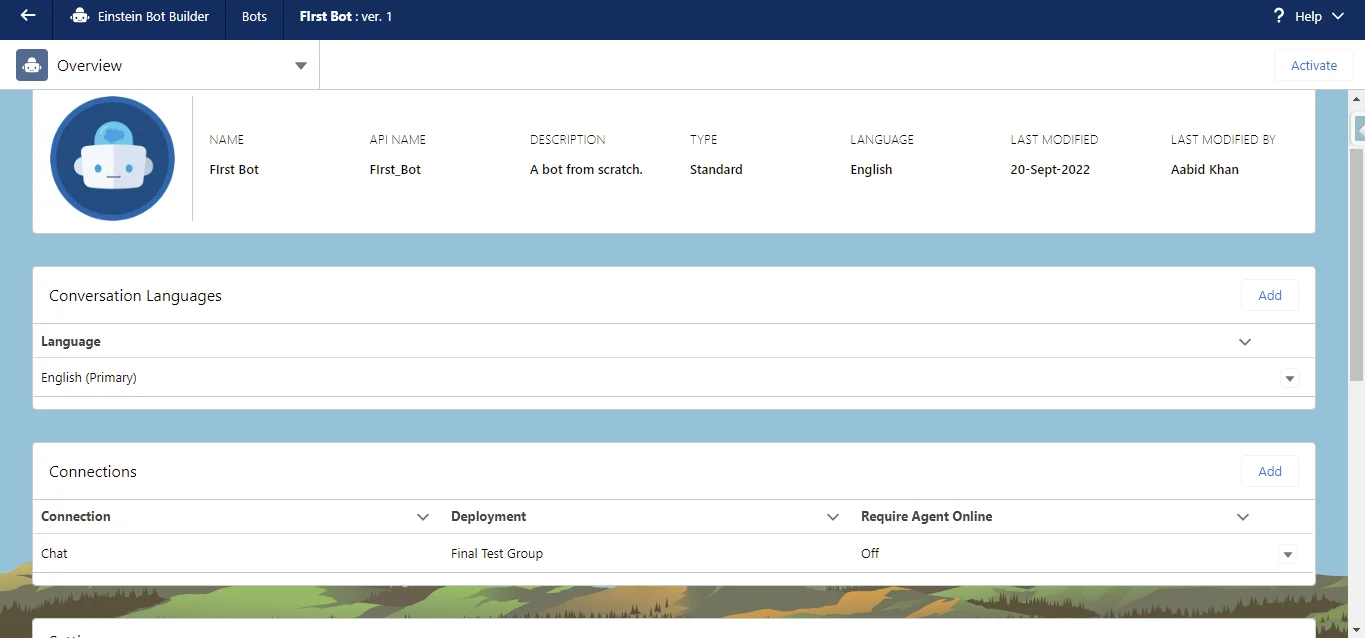Click the back arrow icon

[x=28, y=16]
